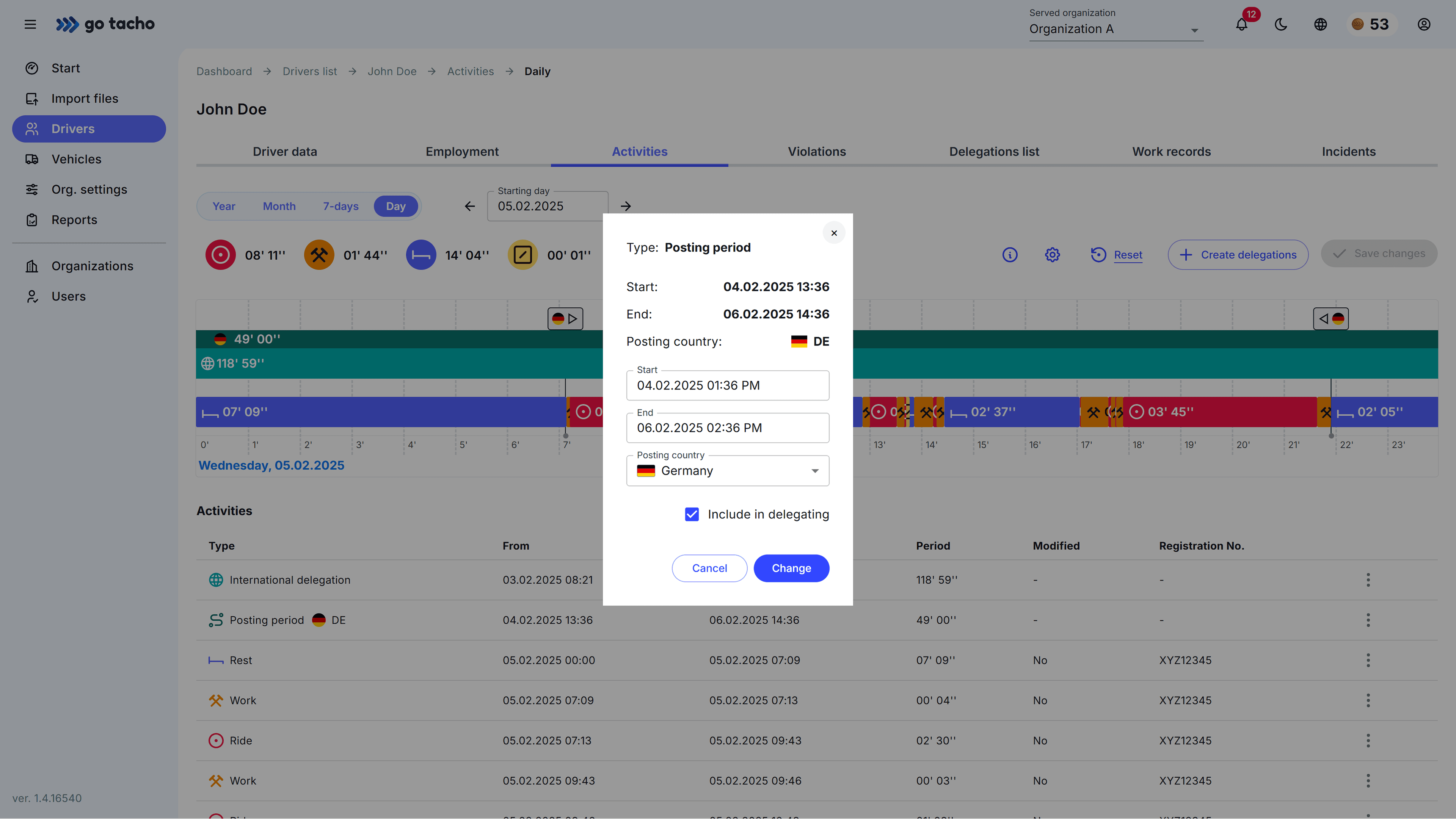Open the Work records tab

[1171, 151]
